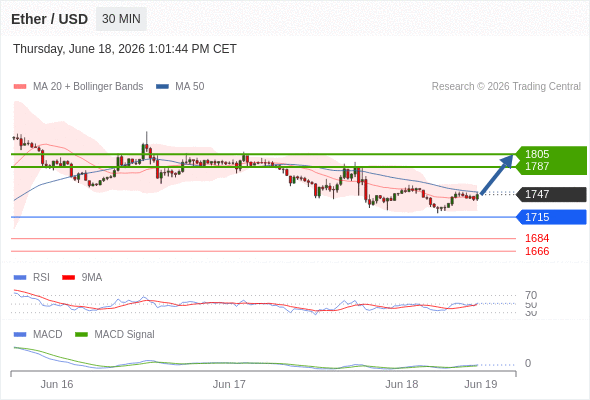Image resolution: width=590 pixels, height=400 pixels.
Task: Select the 1787 green resistance label
Action: click(537, 166)
